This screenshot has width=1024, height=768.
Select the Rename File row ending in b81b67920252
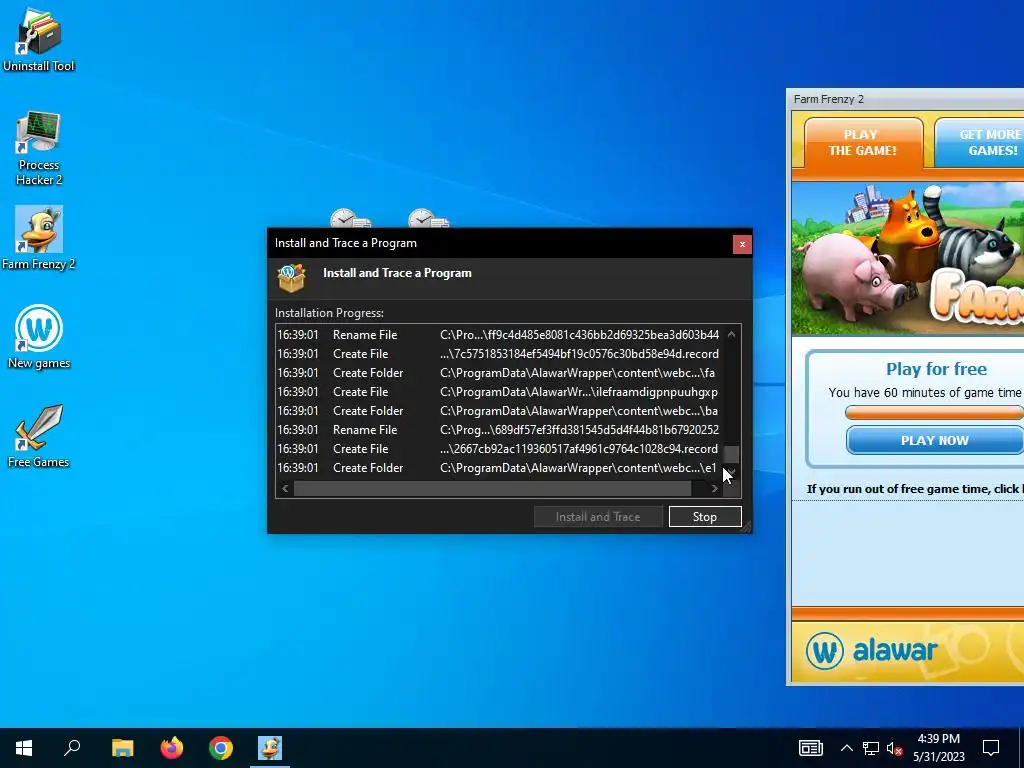click(499, 430)
